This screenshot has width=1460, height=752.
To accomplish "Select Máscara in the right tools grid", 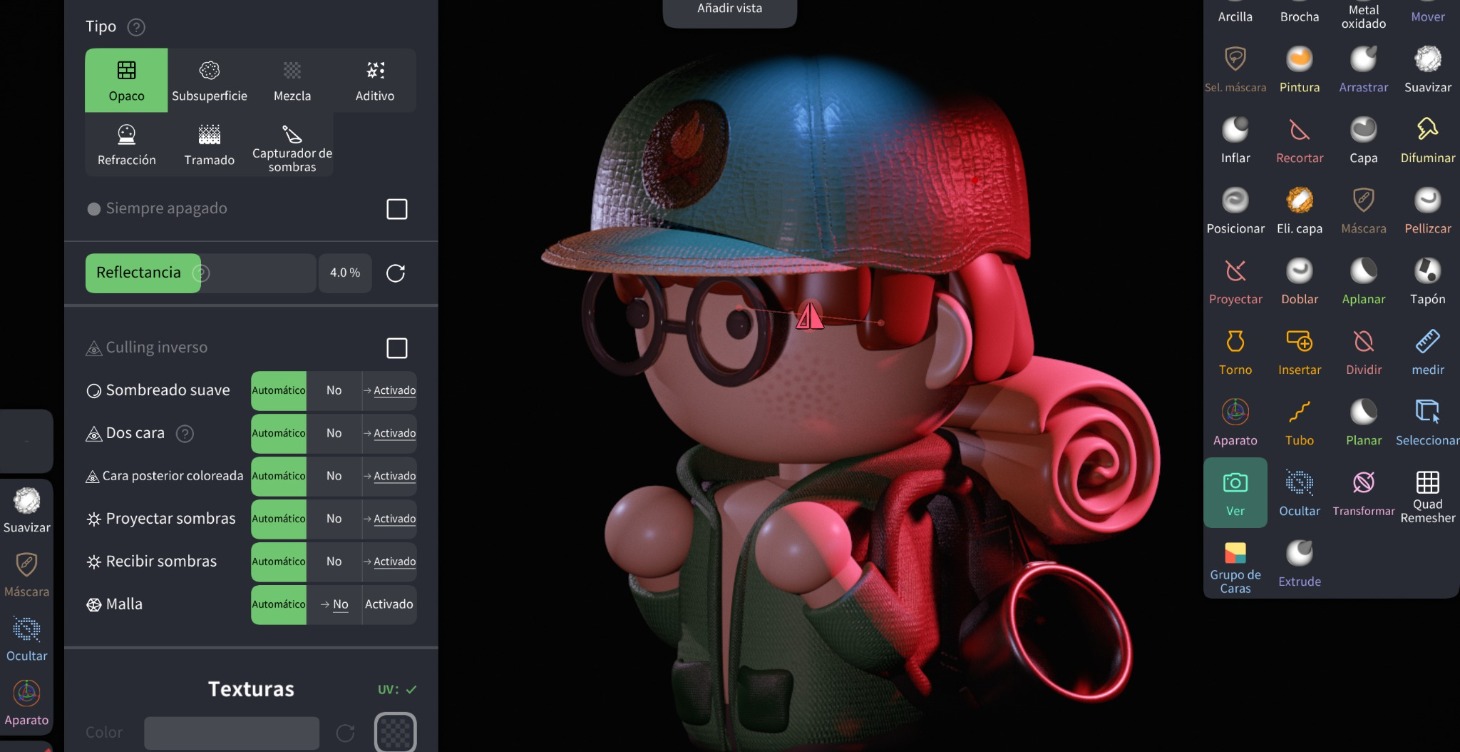I will 1363,211.
